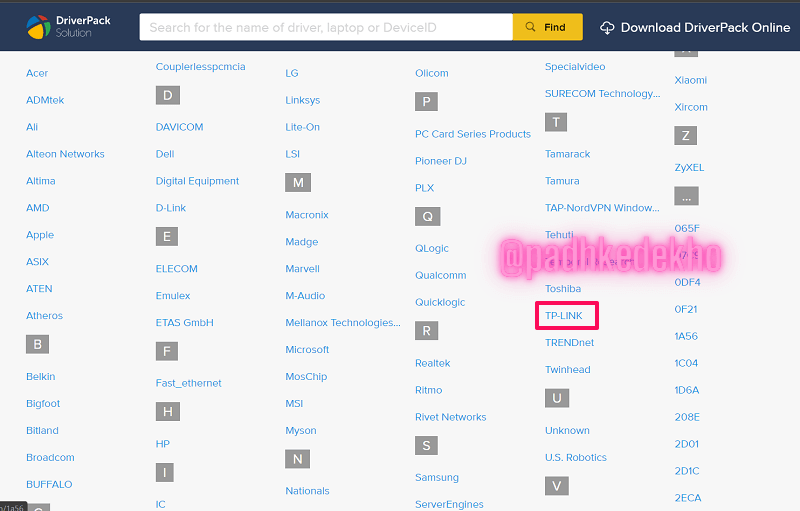Select Myson vendor link
This screenshot has width=800, height=511.
point(301,430)
